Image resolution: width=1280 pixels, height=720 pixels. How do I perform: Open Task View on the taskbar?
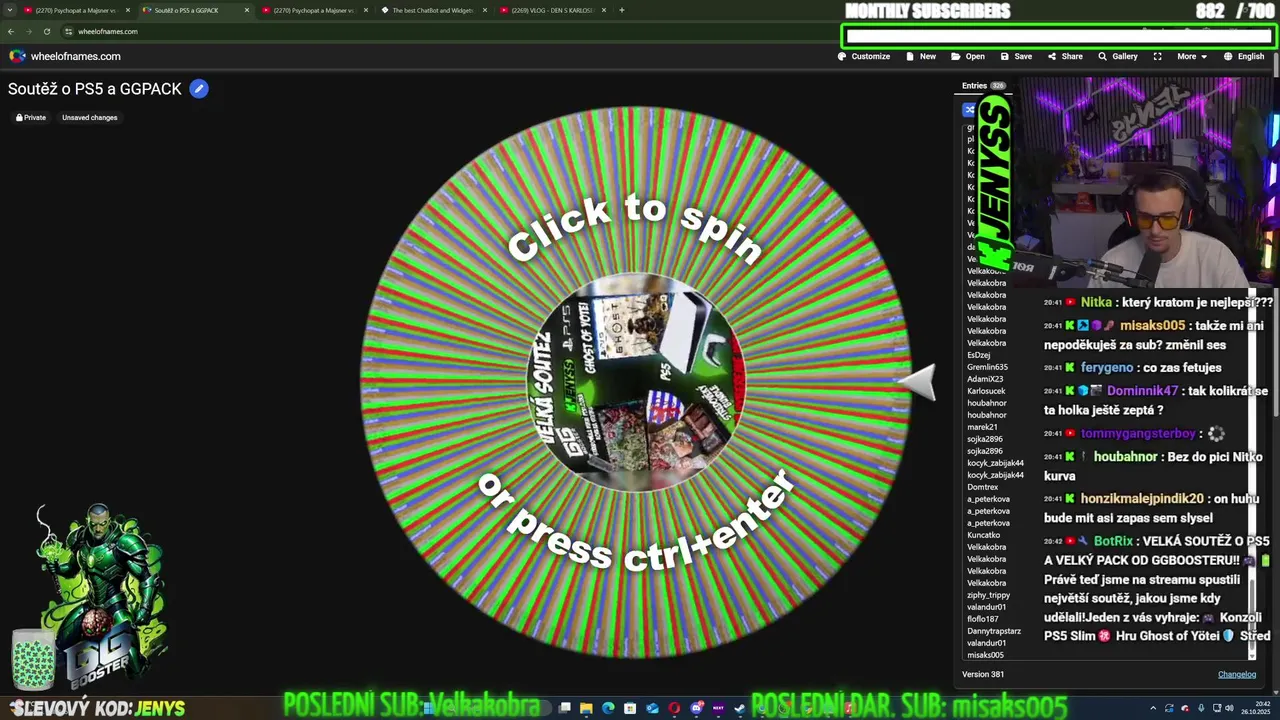coord(564,708)
